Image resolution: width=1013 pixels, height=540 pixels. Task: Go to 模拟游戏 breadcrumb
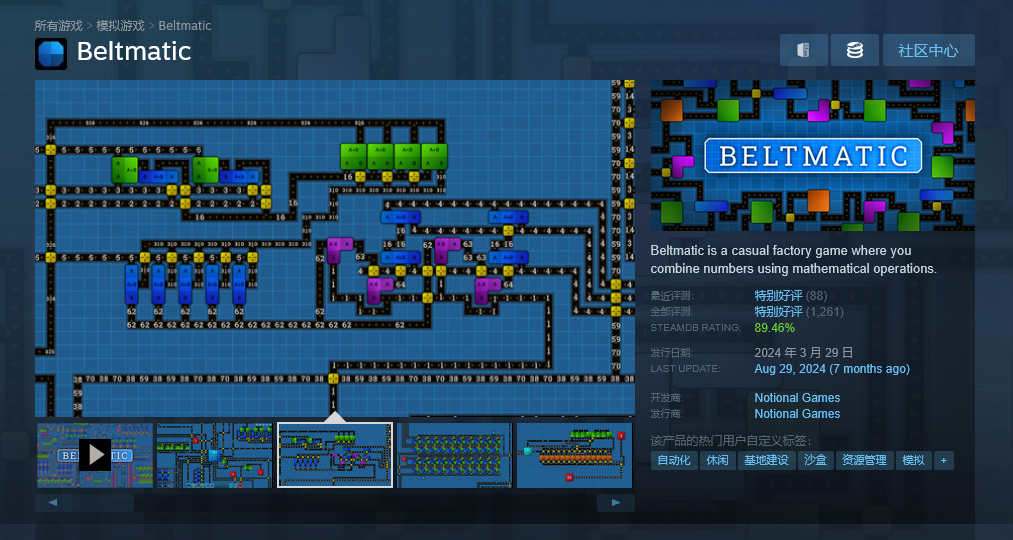pos(120,25)
